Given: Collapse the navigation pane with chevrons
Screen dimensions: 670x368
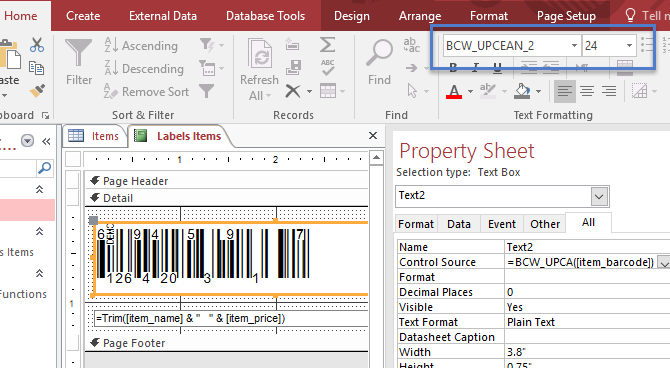Looking at the screenshot, I should (x=46, y=141).
